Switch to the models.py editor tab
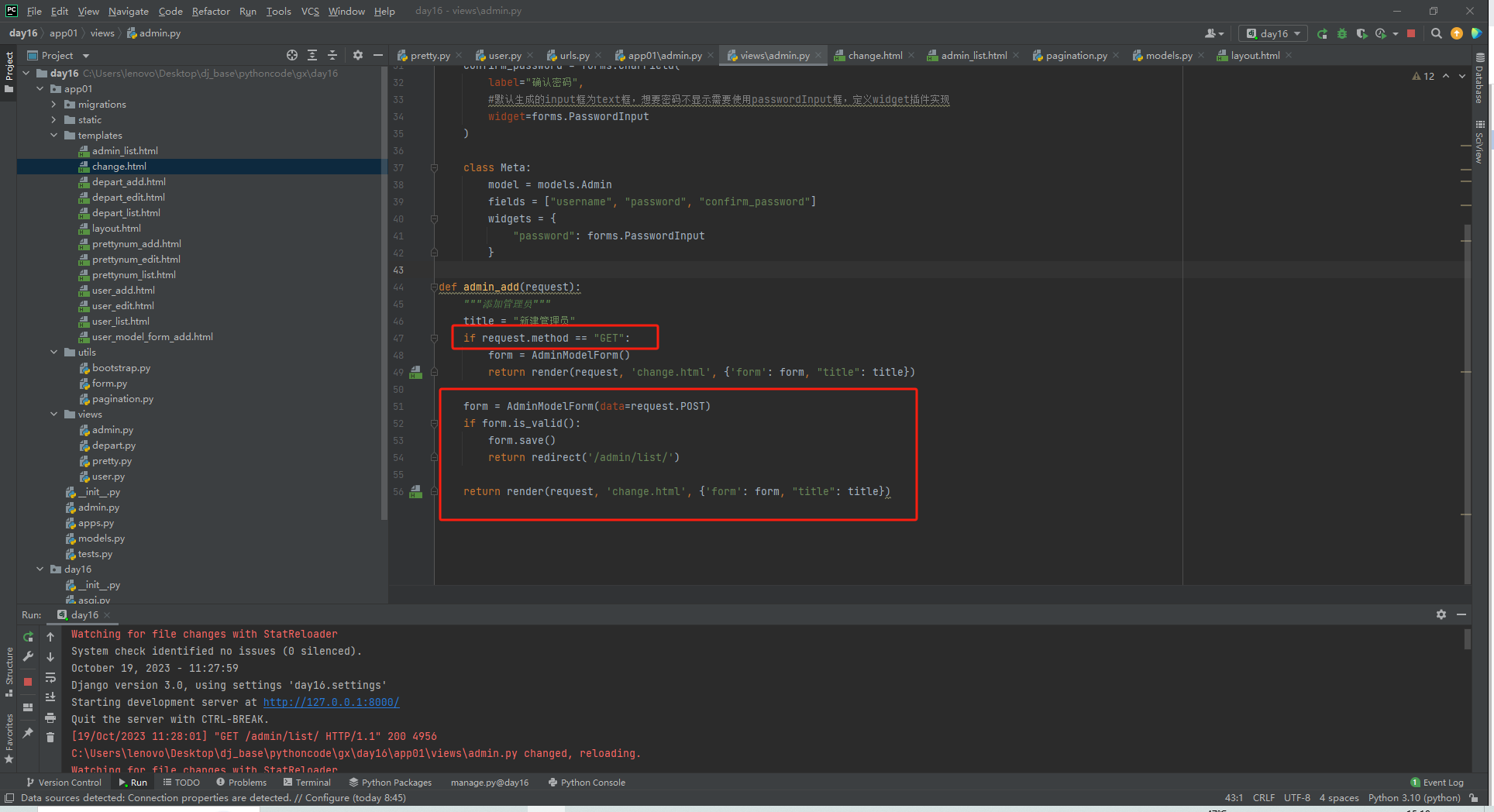The height and width of the screenshot is (812, 1494). (1168, 55)
